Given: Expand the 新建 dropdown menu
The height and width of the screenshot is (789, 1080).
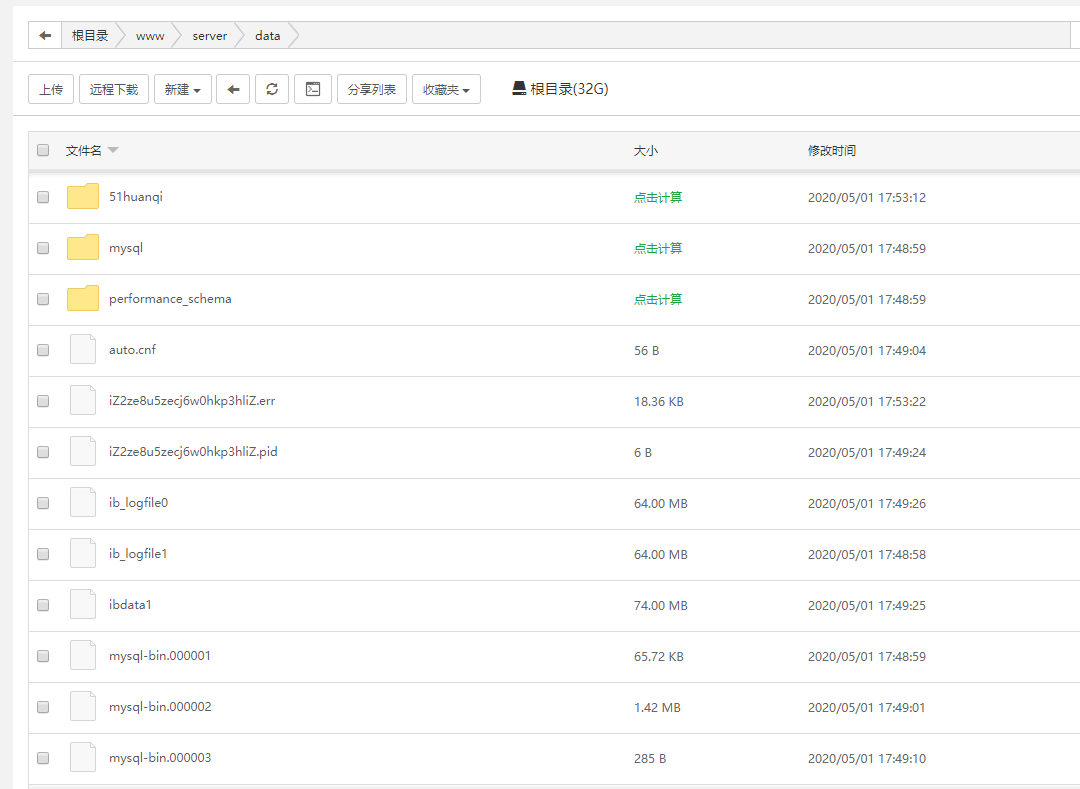Looking at the screenshot, I should (183, 89).
